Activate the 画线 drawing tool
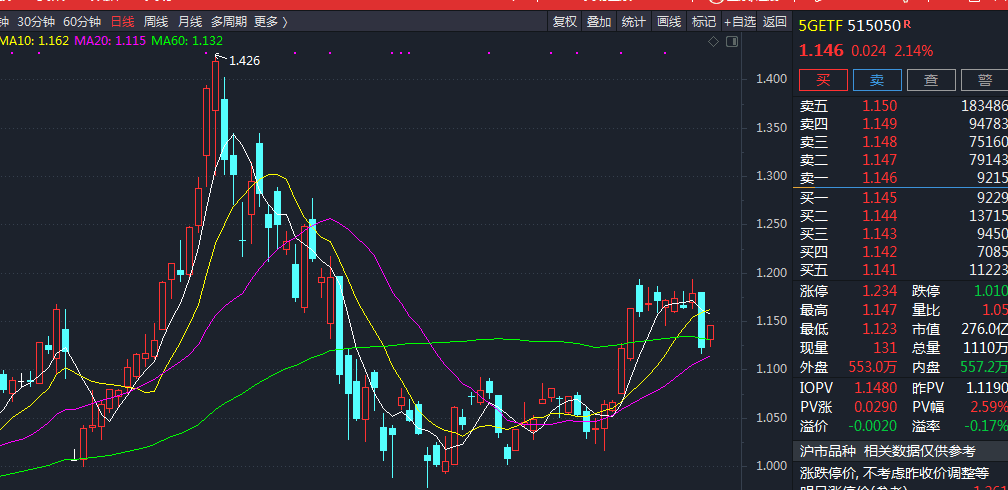1008x490 pixels. (669, 22)
